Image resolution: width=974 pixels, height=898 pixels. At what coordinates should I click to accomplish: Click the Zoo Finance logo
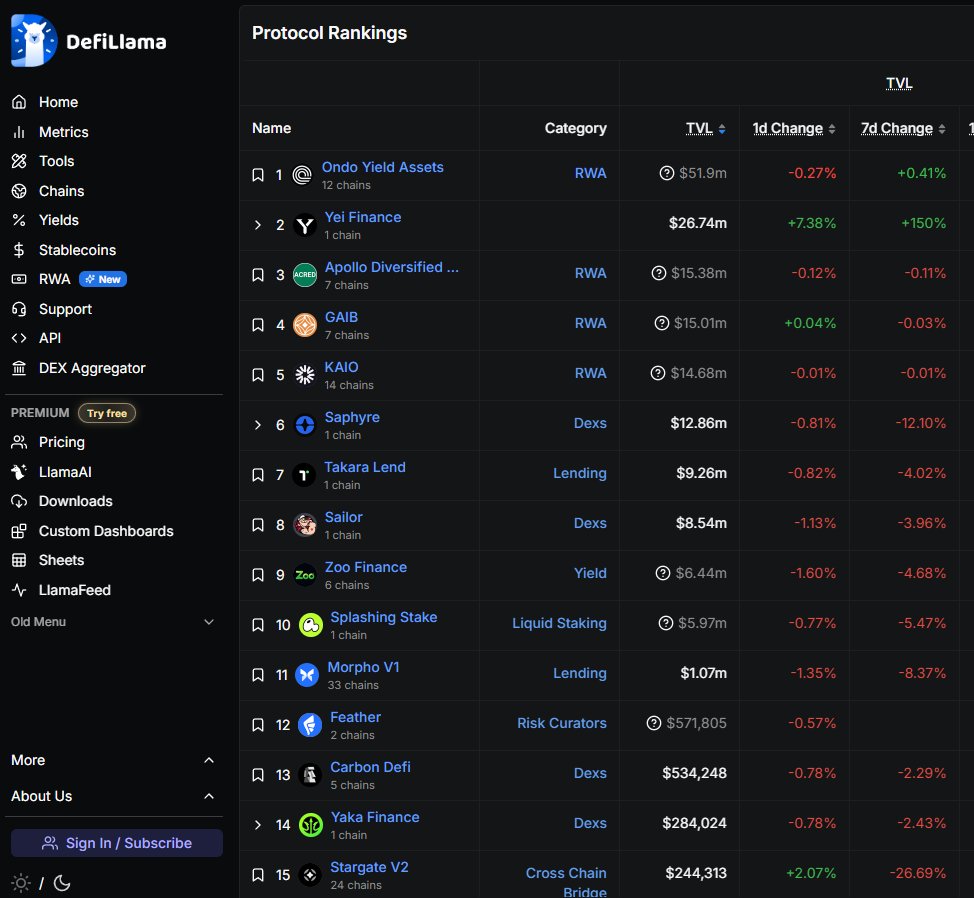[304, 574]
